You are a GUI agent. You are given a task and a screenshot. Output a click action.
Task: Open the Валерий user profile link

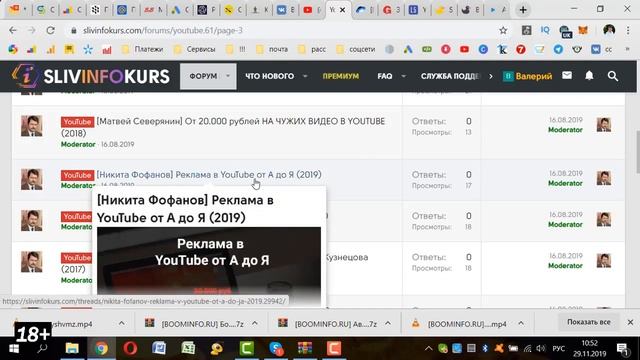(533, 76)
